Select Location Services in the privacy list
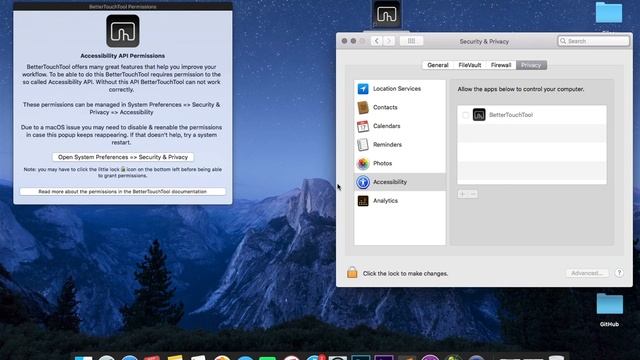640x360 pixels. click(400, 89)
